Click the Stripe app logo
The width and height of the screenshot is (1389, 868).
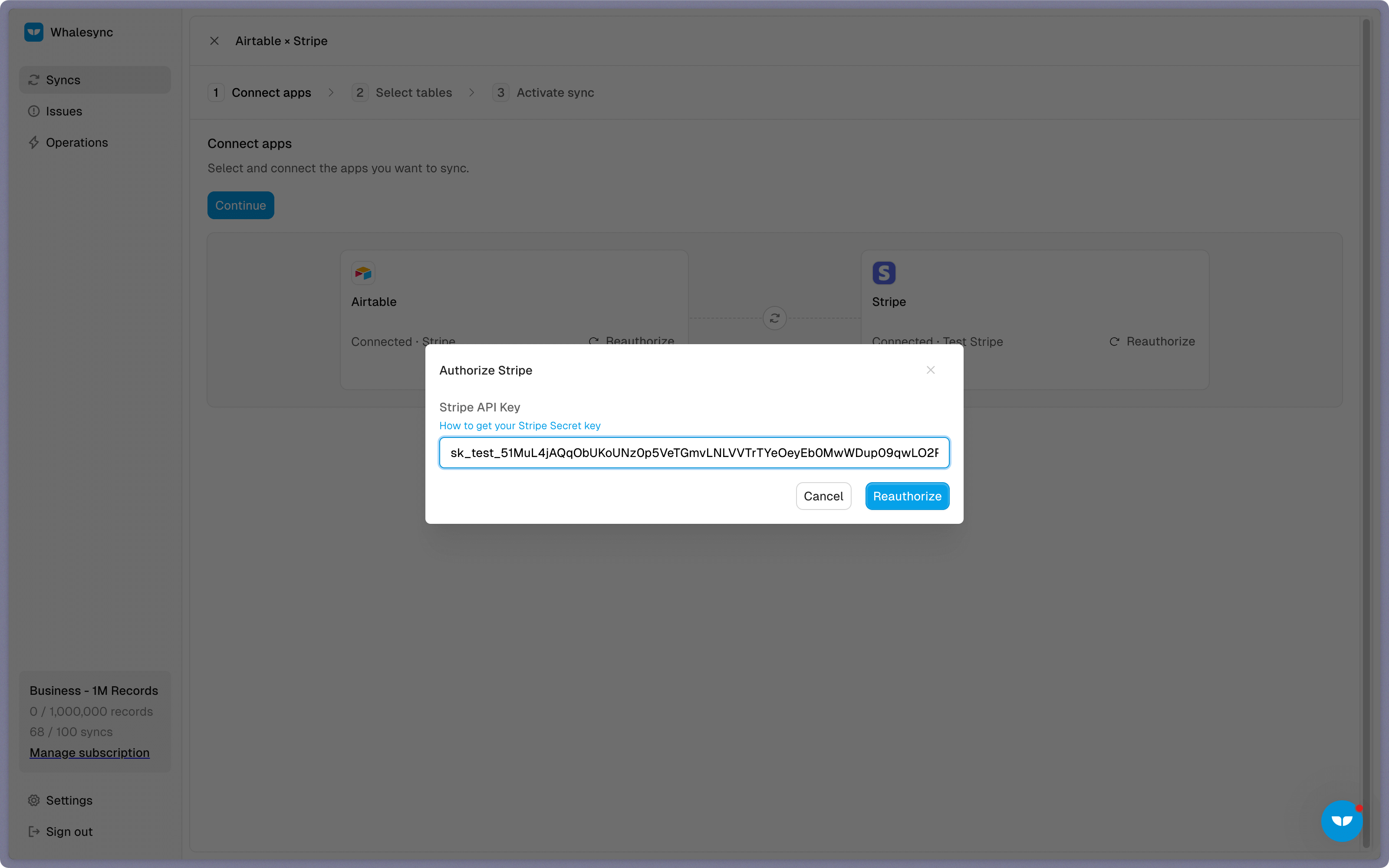click(884, 273)
